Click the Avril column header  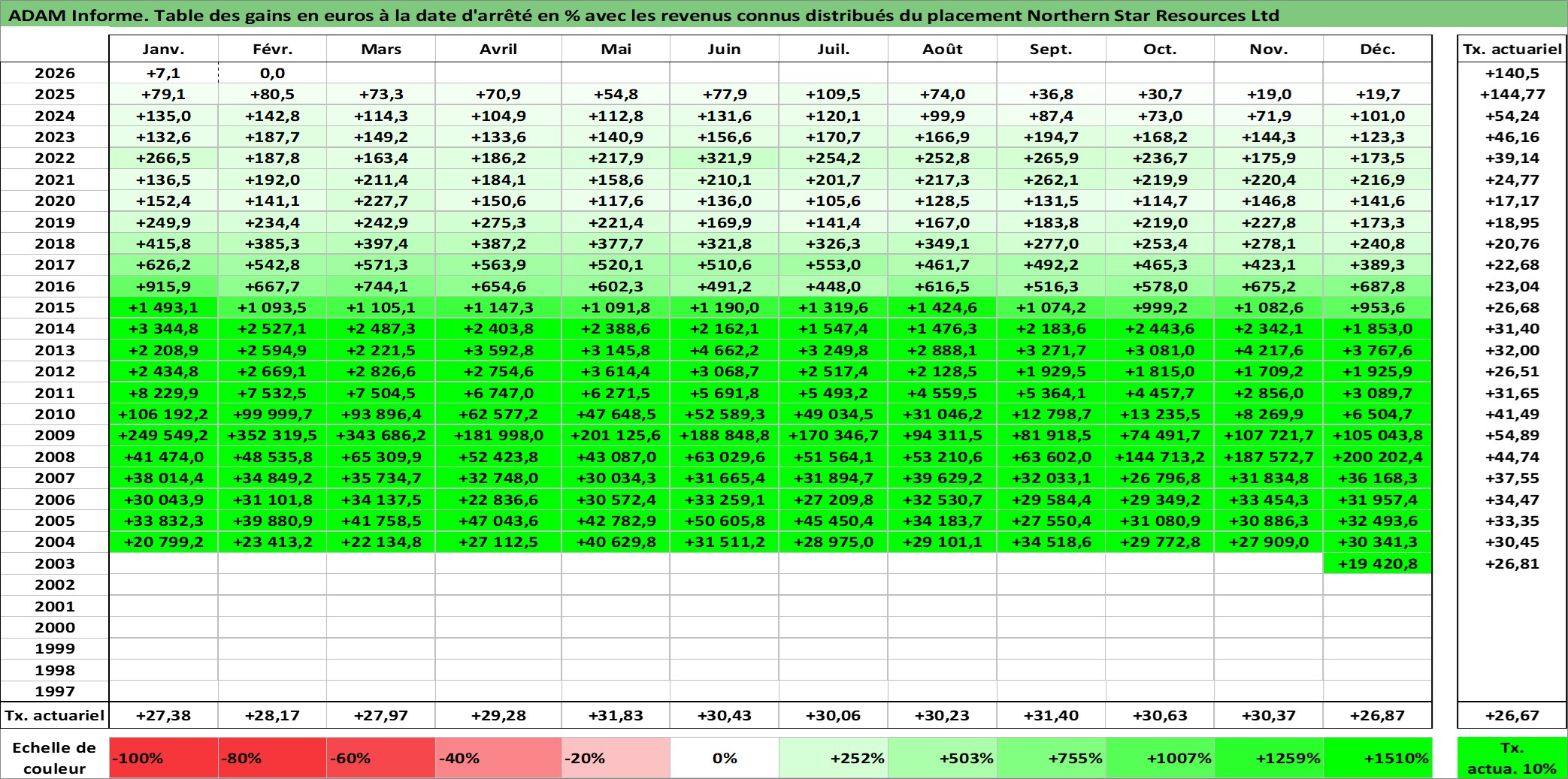click(x=498, y=49)
